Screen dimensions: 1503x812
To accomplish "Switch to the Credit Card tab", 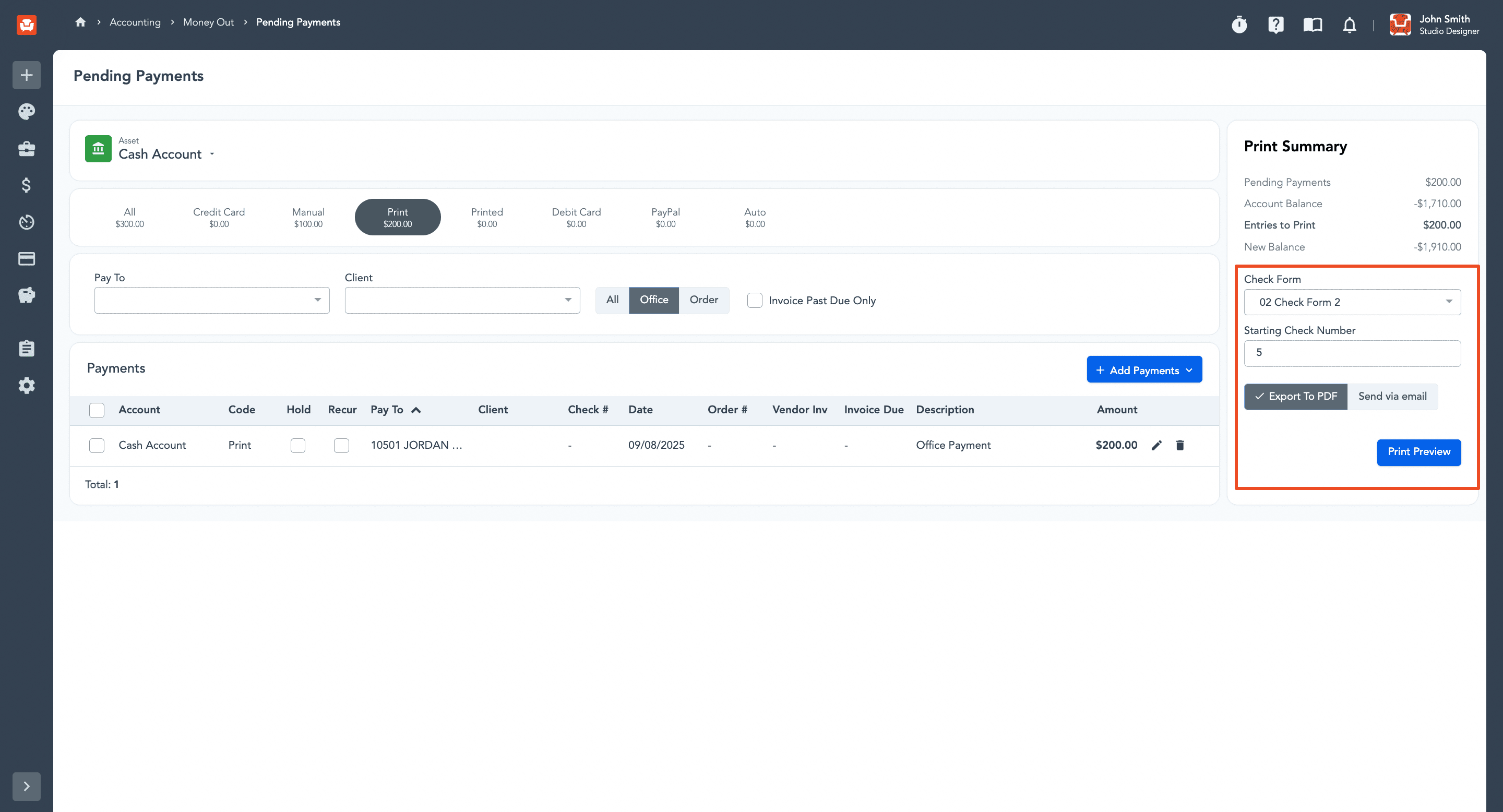I will 219,217.
